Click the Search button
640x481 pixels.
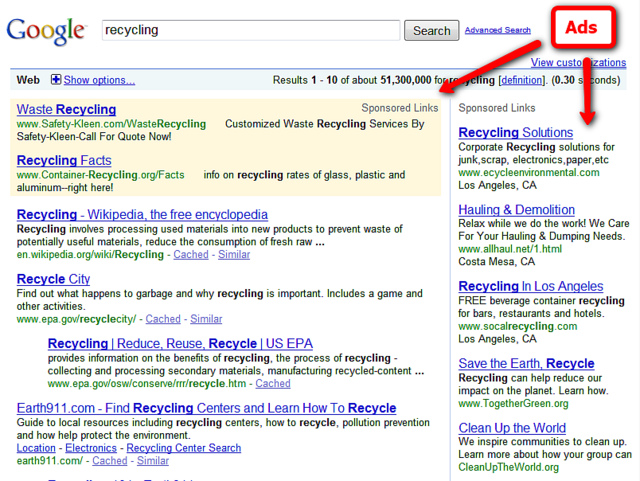tap(431, 31)
